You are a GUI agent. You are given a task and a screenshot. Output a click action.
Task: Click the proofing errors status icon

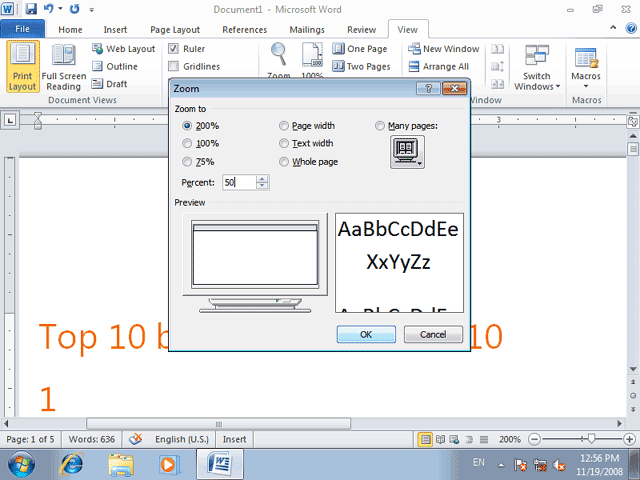point(136,439)
